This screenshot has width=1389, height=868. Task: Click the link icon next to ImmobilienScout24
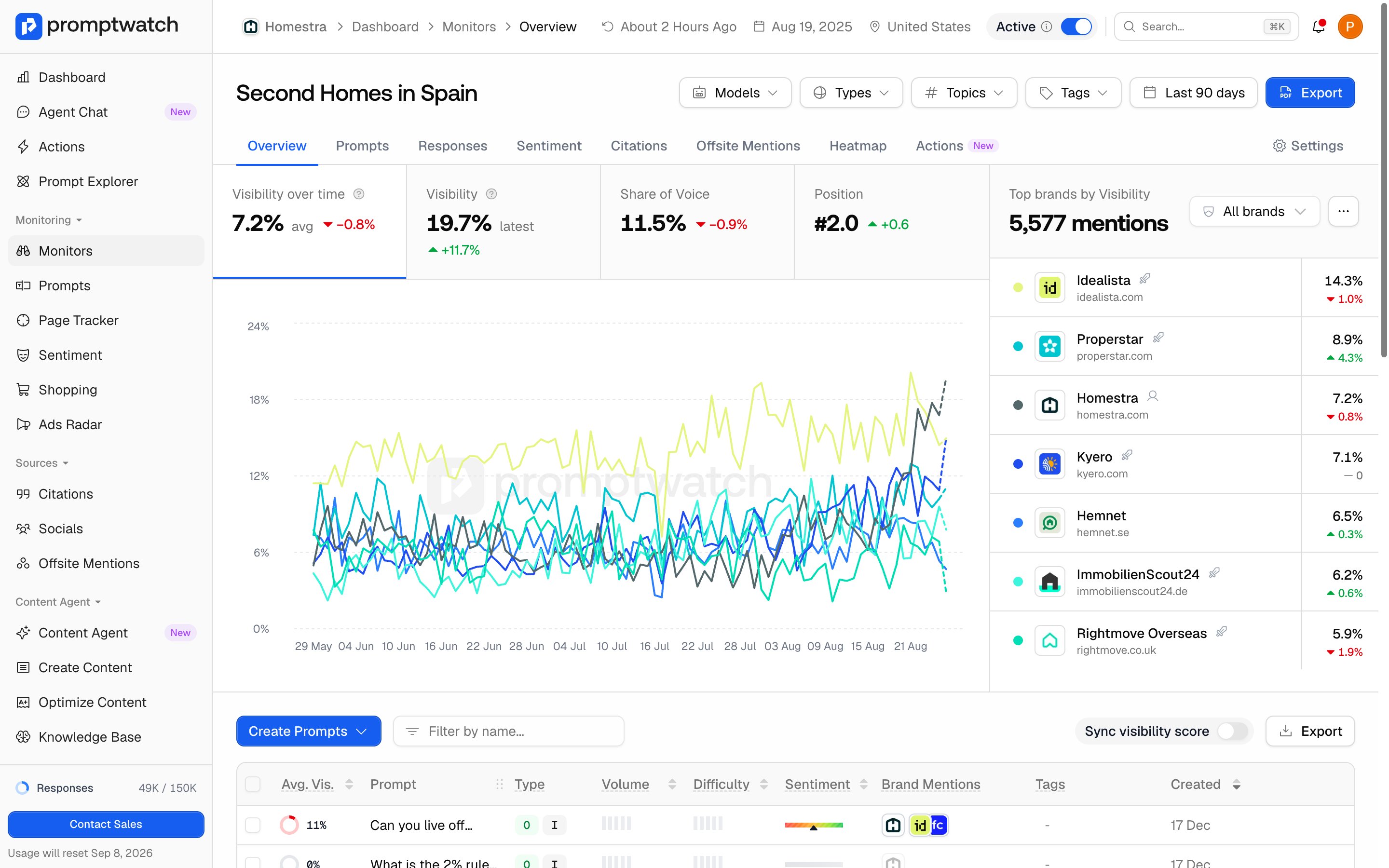point(1214,573)
